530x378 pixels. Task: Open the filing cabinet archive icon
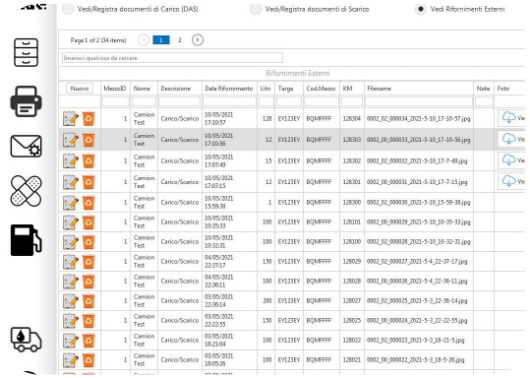26,52
